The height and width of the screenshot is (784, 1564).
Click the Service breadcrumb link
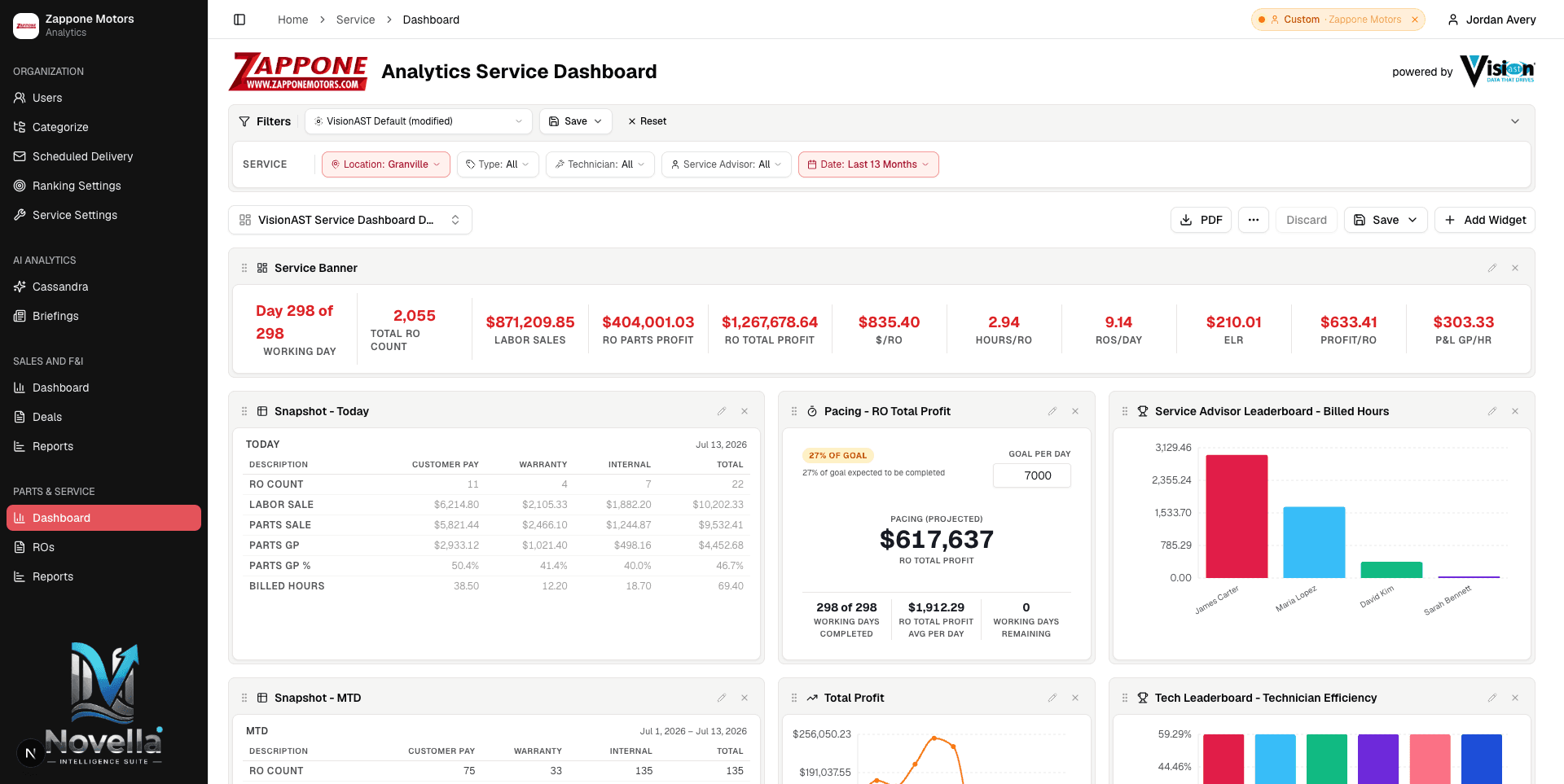click(355, 20)
